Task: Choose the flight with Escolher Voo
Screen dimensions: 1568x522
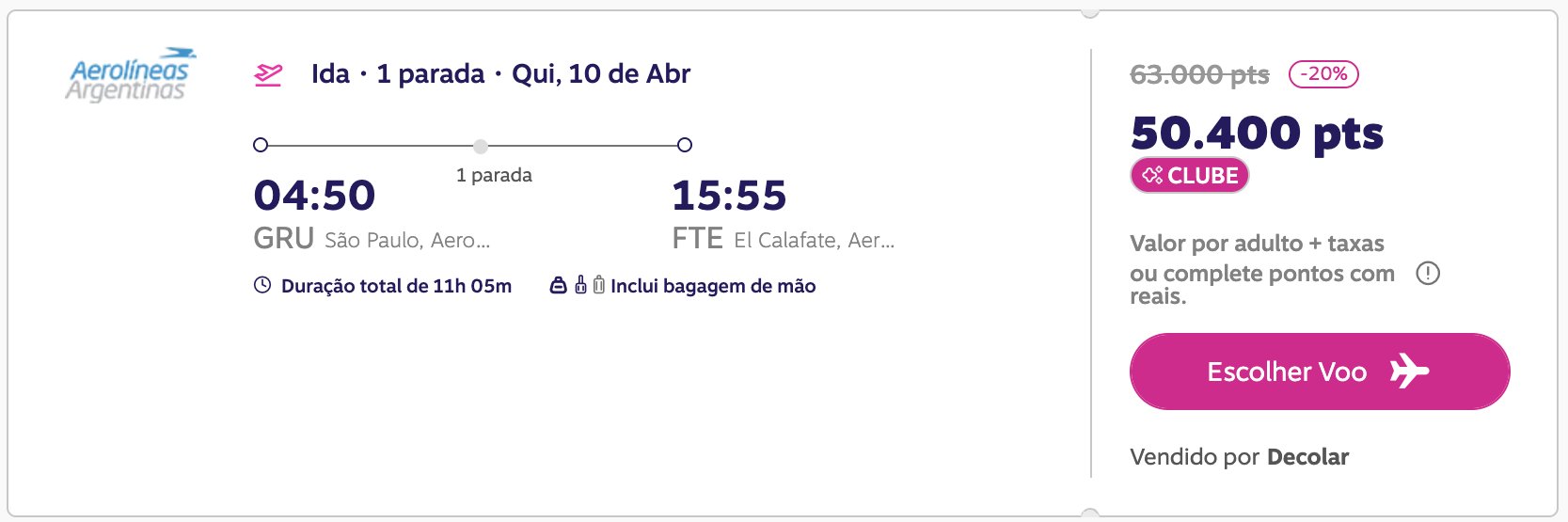Action: [1320, 372]
